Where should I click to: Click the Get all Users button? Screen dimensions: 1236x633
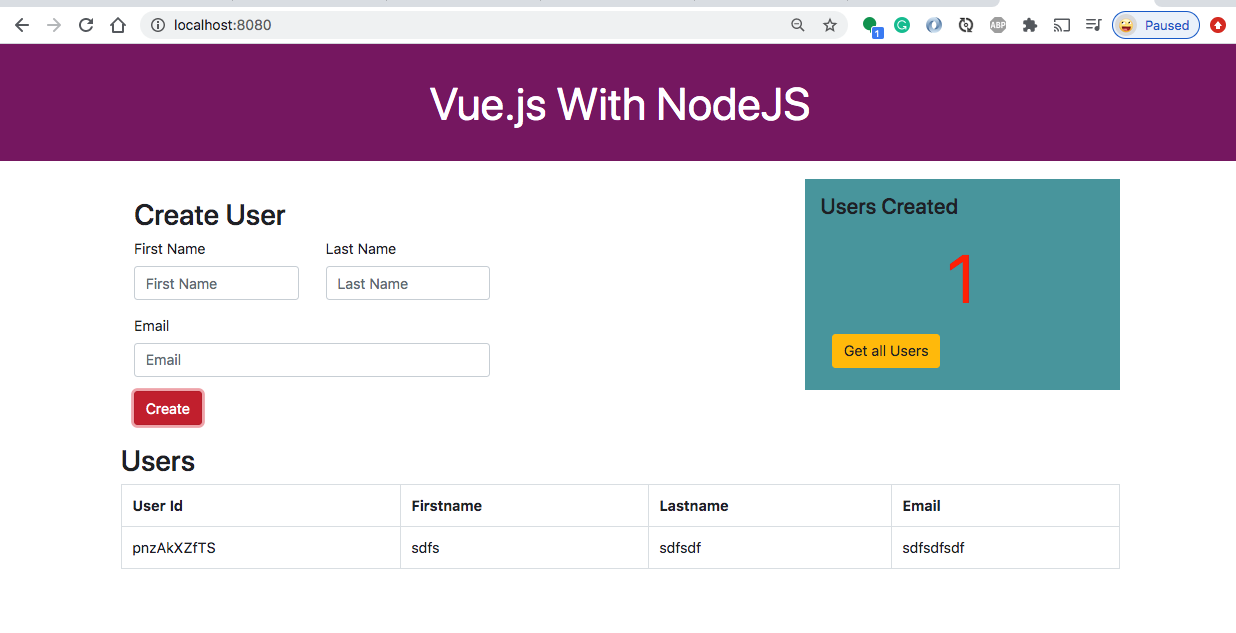pyautogui.click(x=886, y=351)
